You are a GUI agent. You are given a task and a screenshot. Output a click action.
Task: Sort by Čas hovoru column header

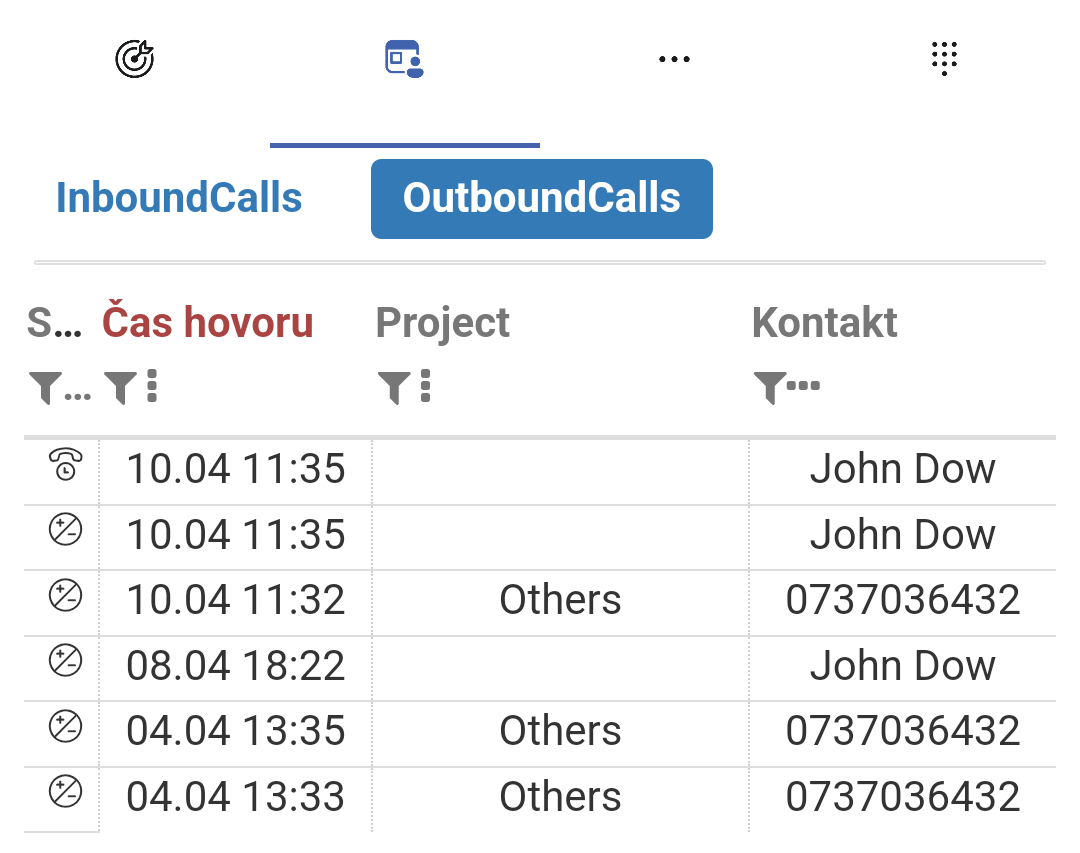[x=208, y=322]
